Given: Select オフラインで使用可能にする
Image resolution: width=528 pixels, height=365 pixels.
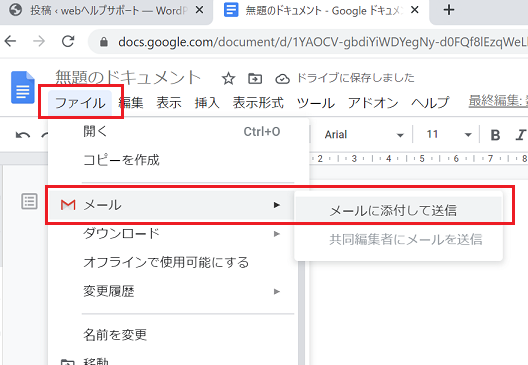Looking at the screenshot, I should [x=172, y=262].
